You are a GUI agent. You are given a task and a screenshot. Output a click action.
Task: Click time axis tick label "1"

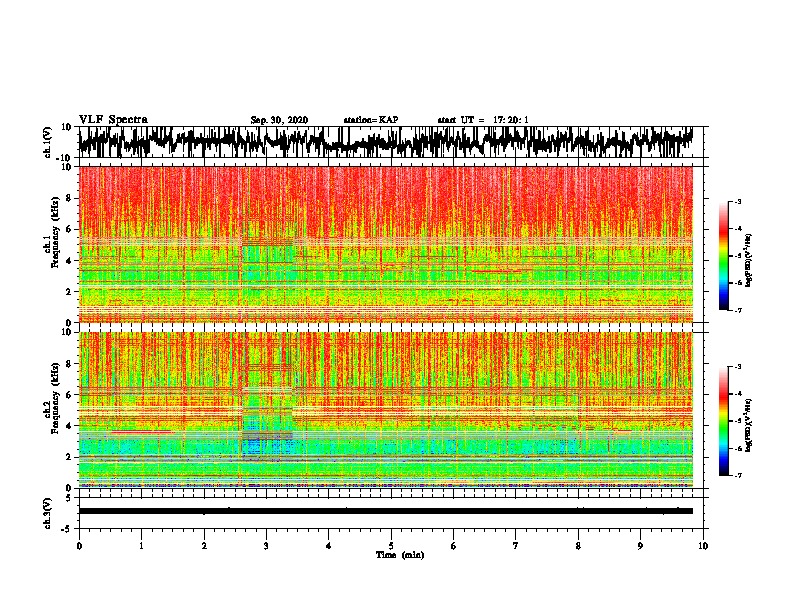(141, 546)
